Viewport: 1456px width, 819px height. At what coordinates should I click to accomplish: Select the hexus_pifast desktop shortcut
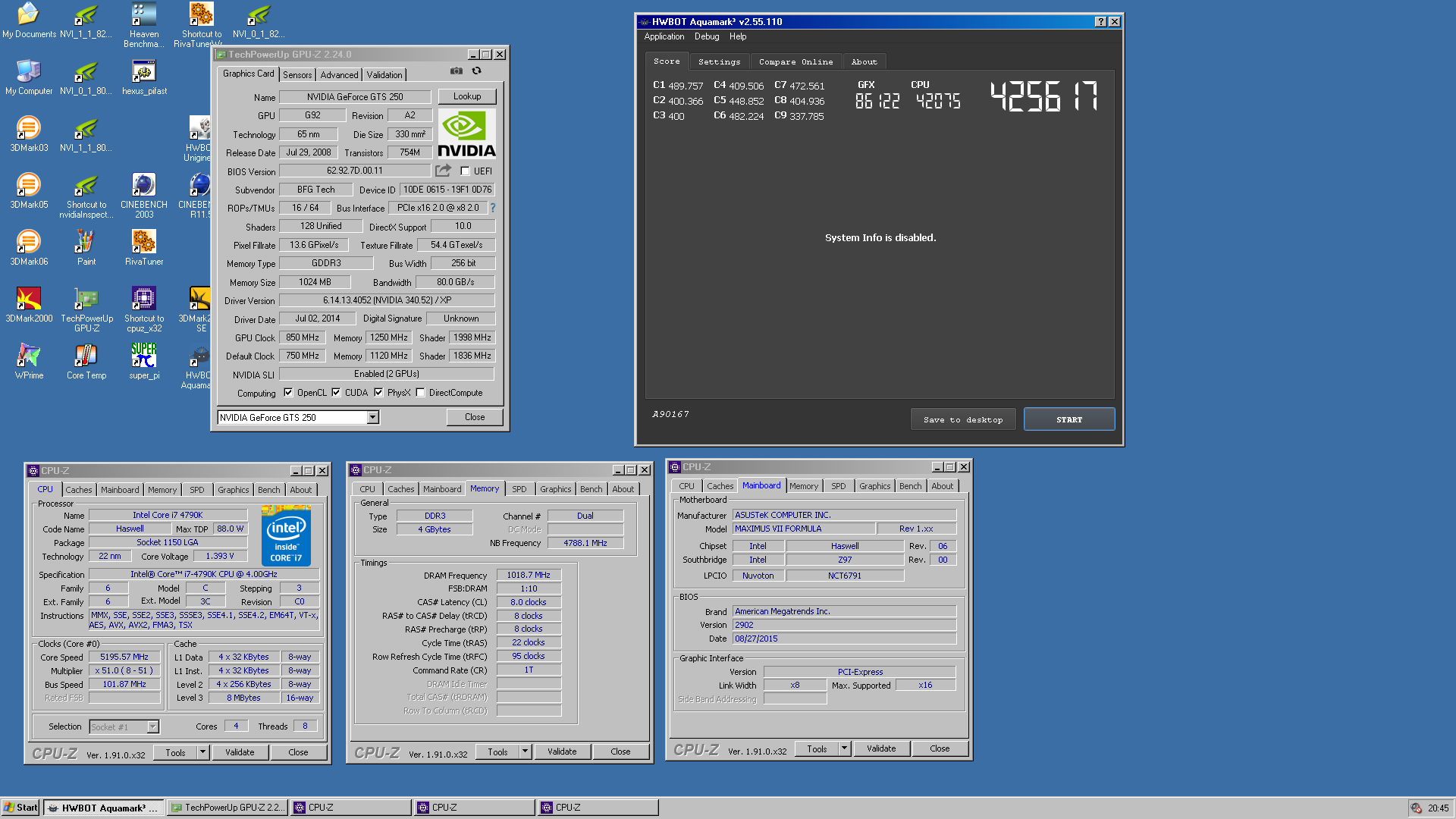click(x=144, y=77)
